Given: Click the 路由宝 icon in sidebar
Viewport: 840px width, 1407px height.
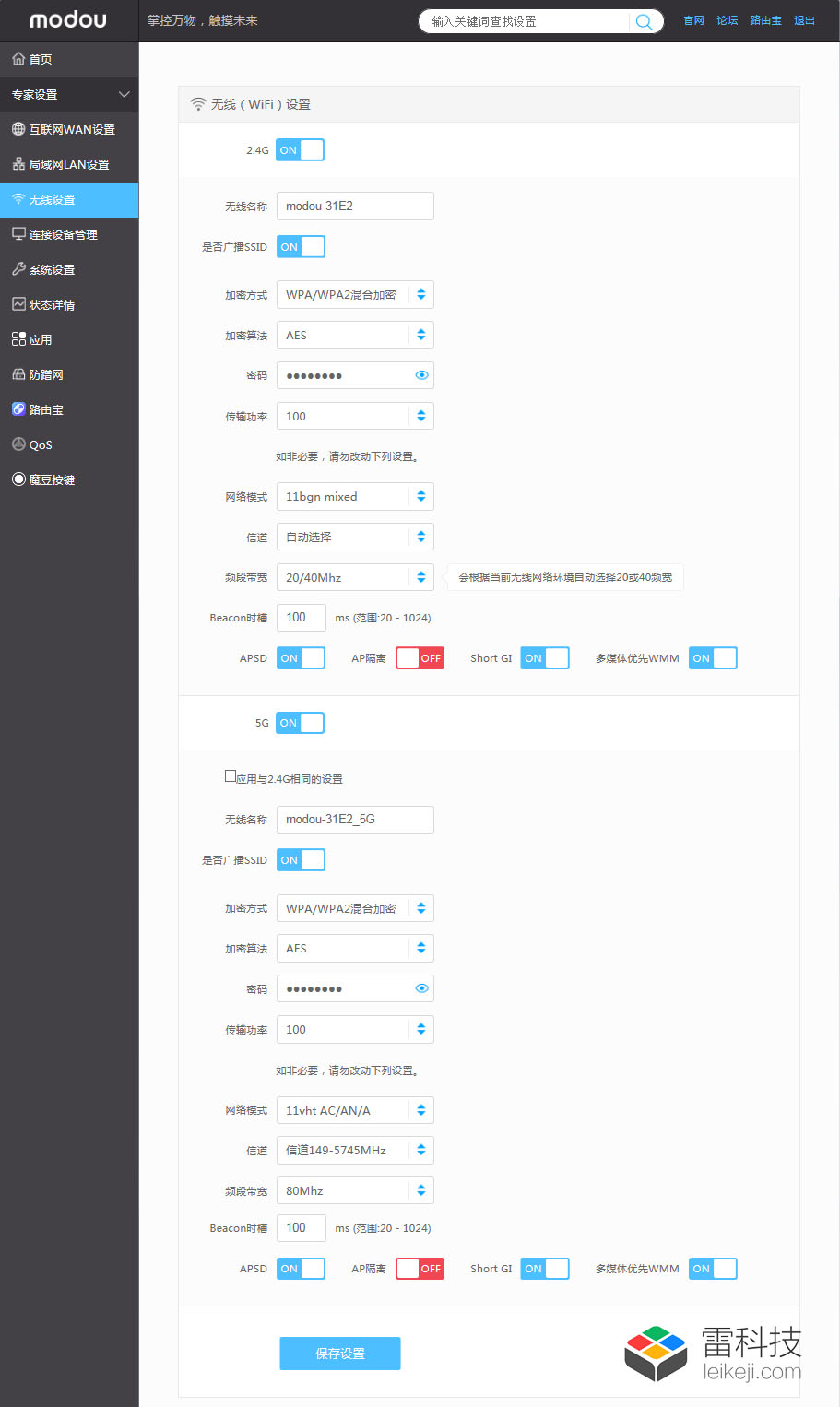Looking at the screenshot, I should click(x=18, y=409).
